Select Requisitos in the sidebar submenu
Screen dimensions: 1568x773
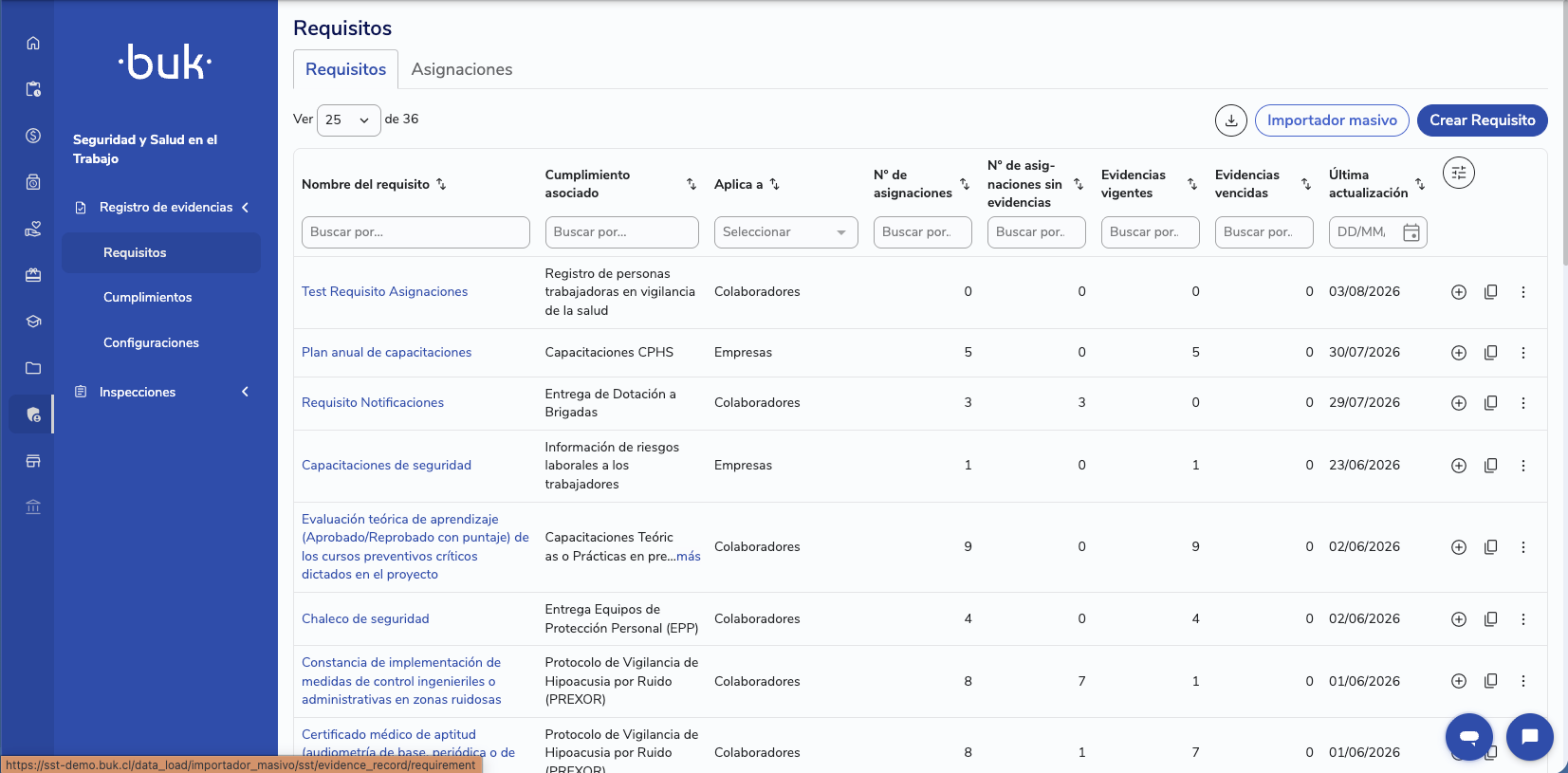161,253
